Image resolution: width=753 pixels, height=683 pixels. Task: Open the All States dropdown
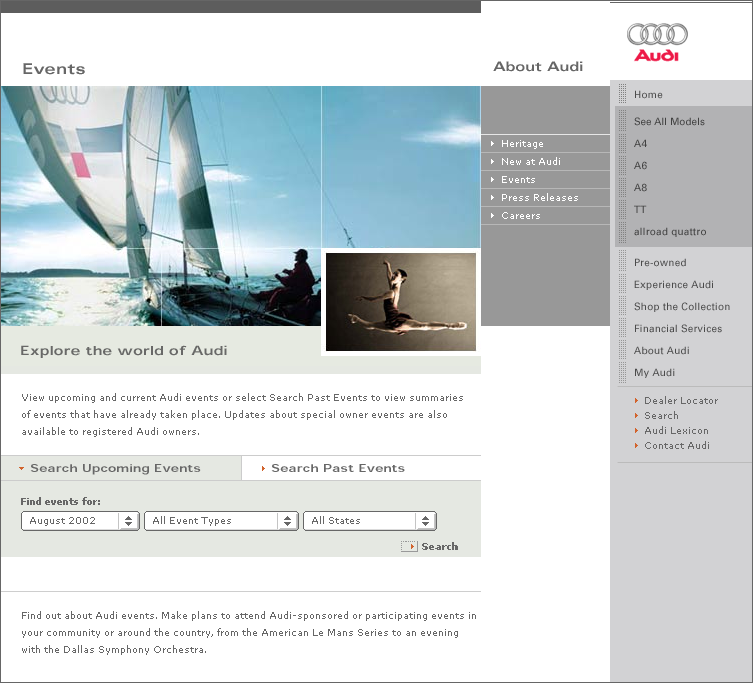pos(370,521)
